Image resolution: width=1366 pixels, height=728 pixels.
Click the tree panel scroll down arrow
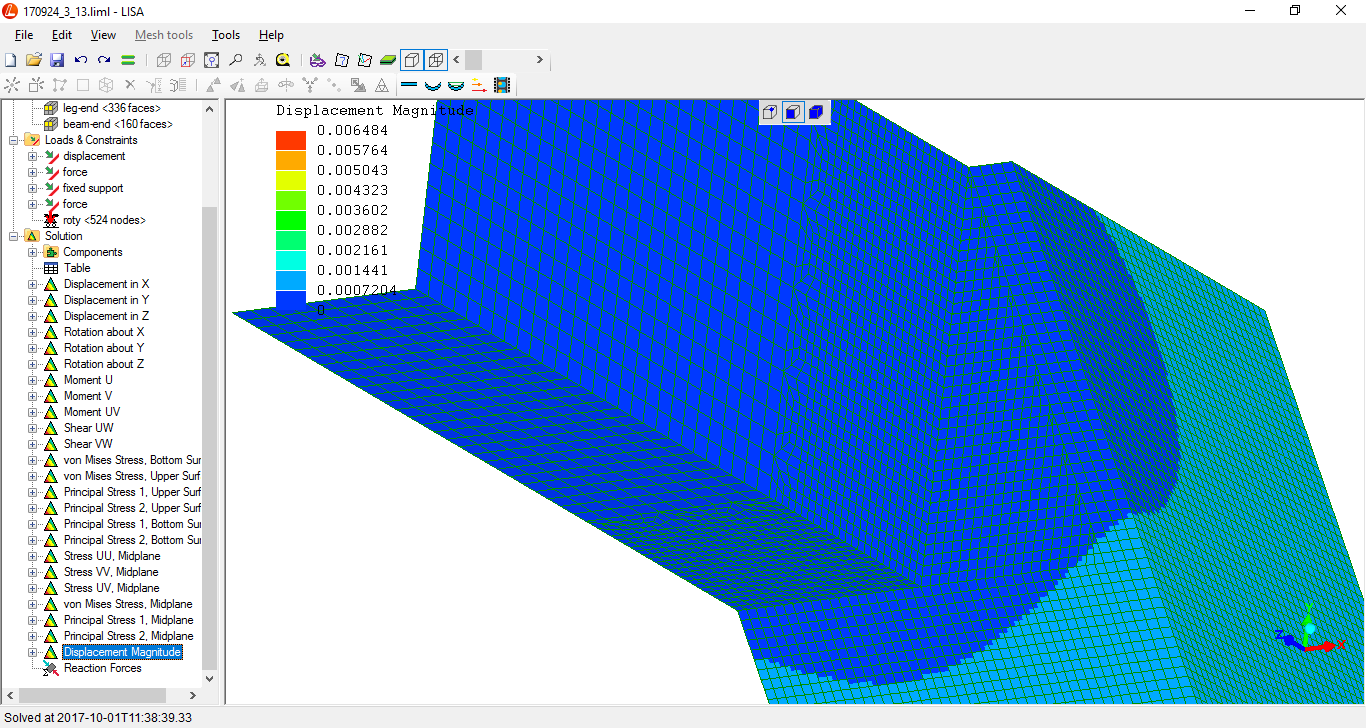coord(209,679)
